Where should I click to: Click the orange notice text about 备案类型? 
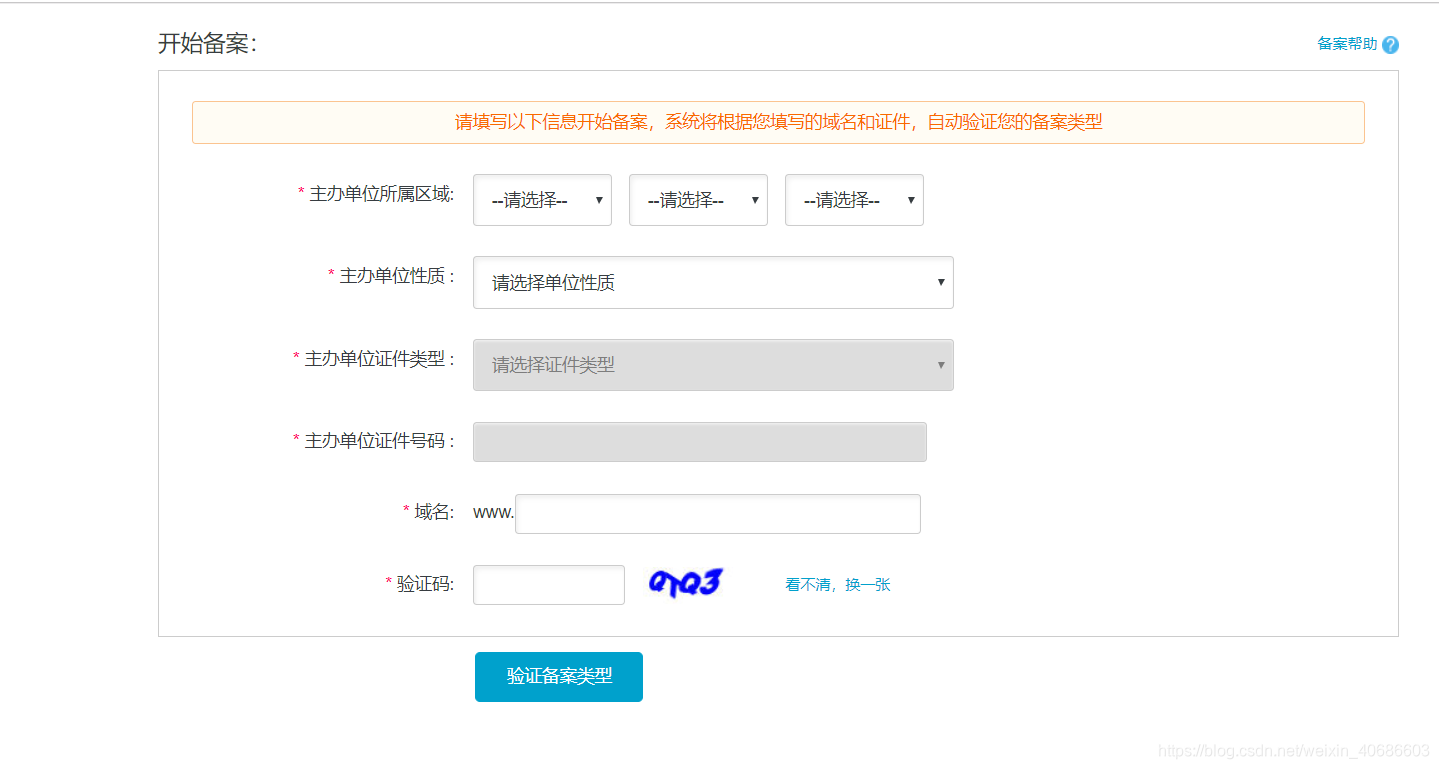click(x=778, y=122)
